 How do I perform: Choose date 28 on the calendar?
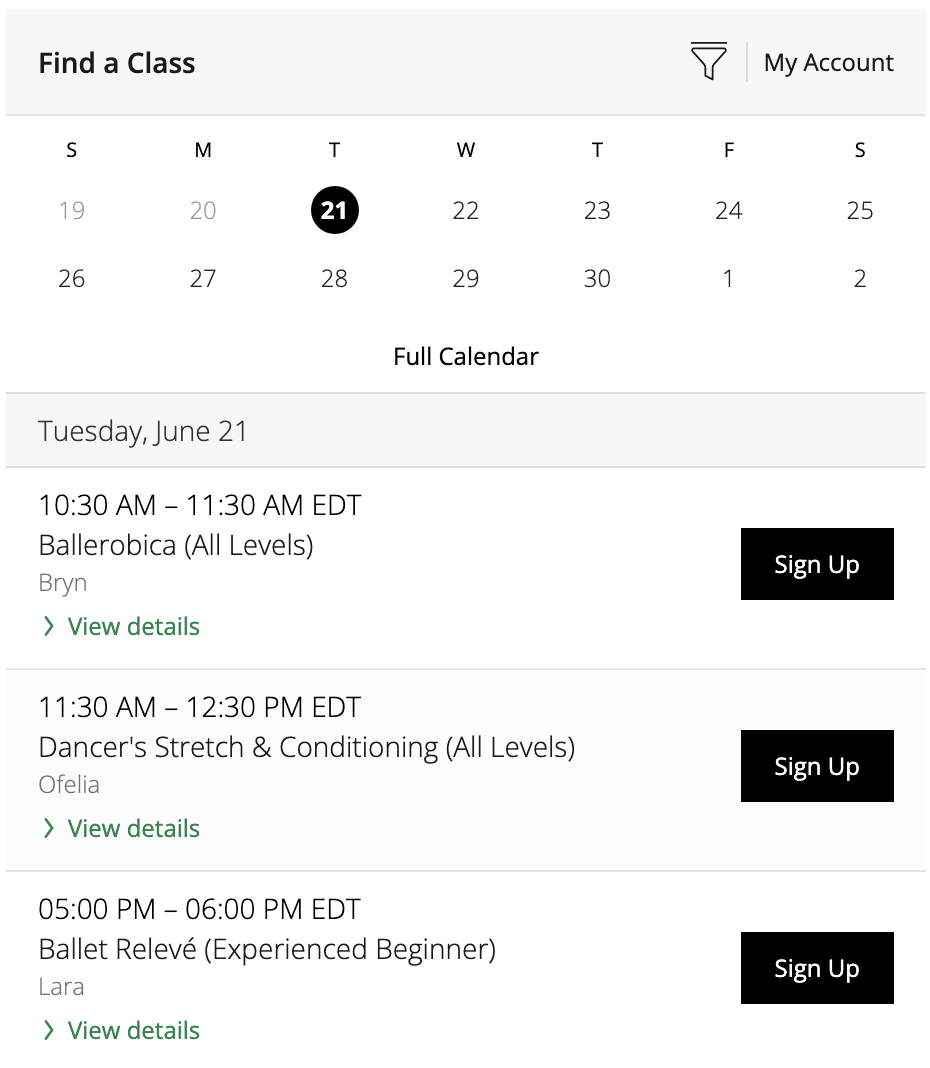coord(335,279)
